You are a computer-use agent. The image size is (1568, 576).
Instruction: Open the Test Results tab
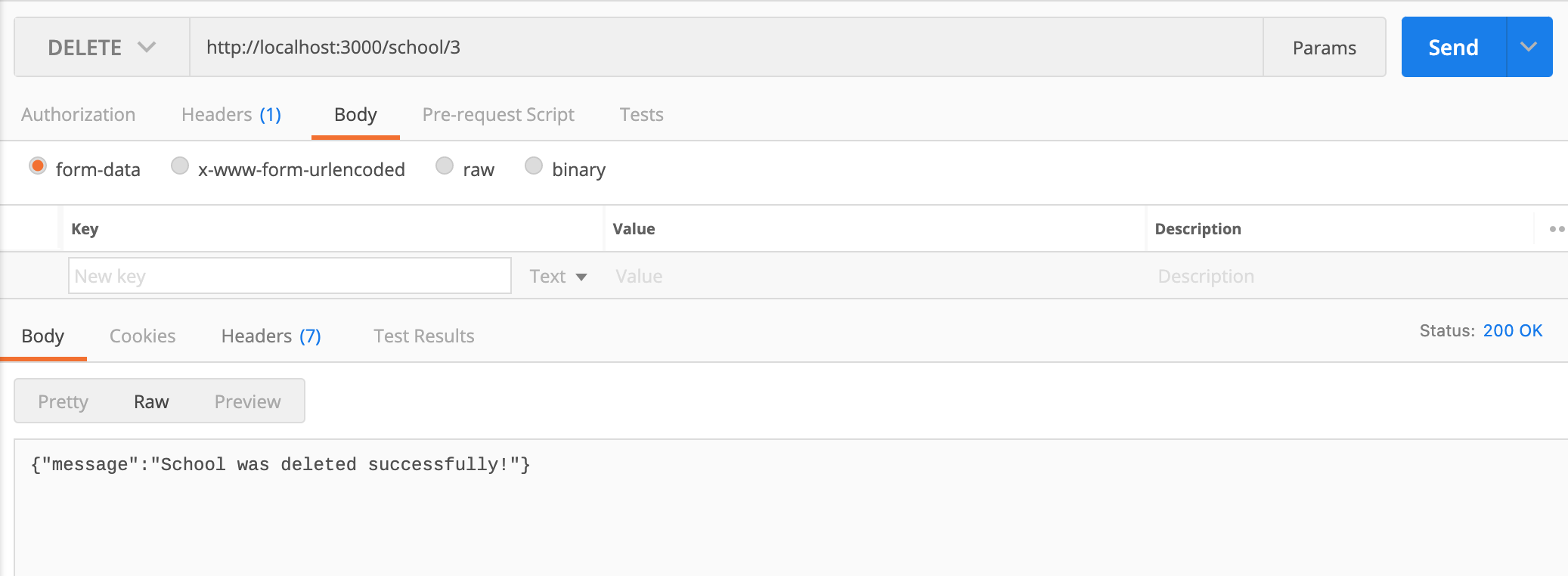click(x=423, y=336)
